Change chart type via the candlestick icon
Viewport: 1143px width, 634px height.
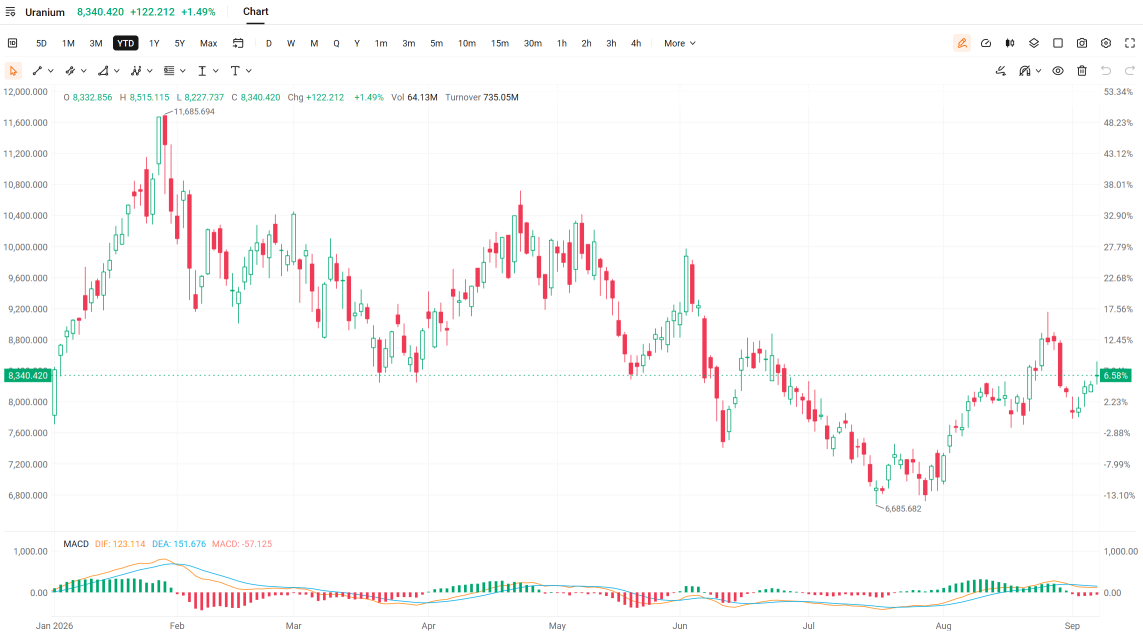click(1010, 43)
